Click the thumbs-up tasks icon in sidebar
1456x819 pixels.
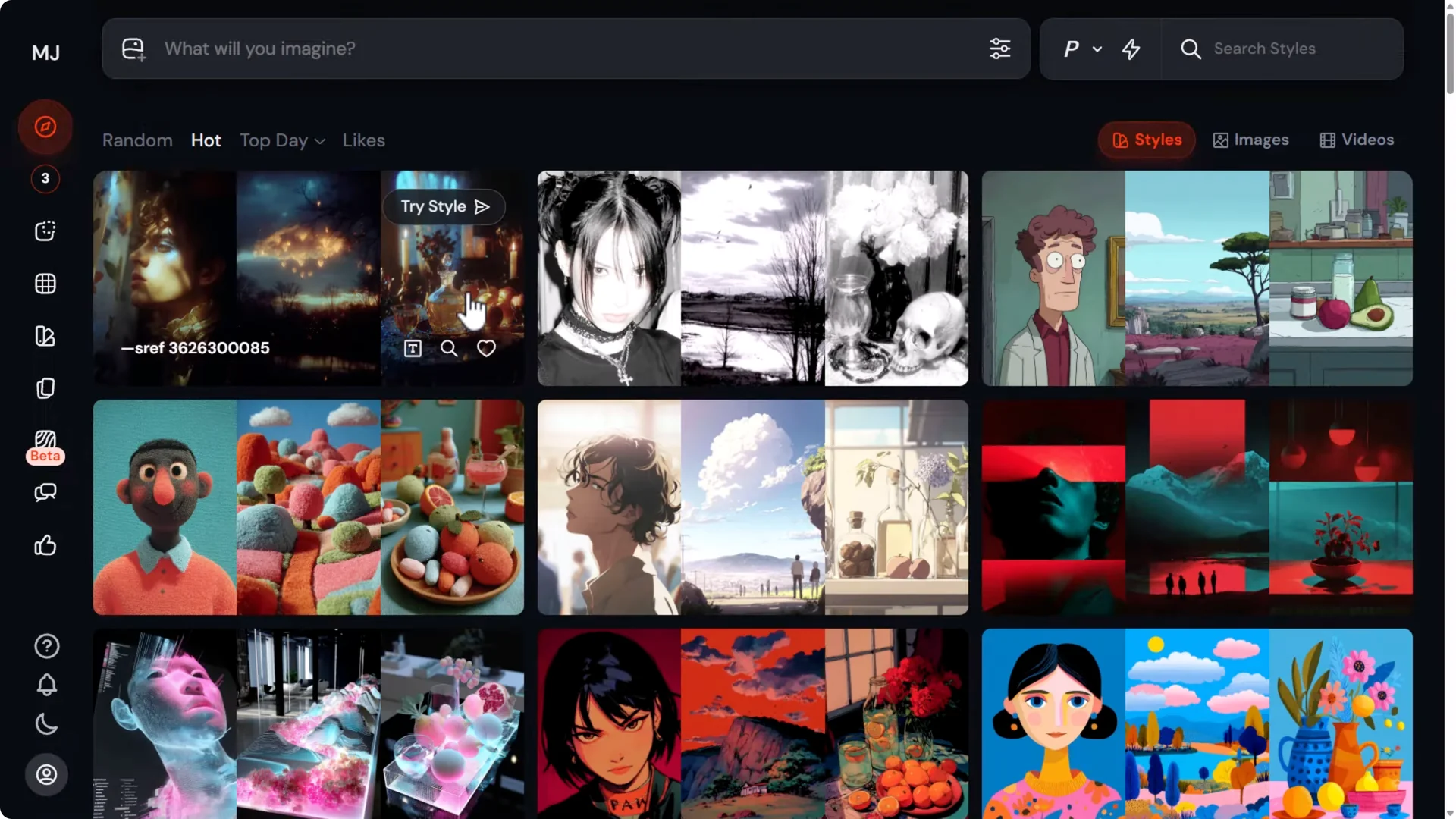pos(45,545)
